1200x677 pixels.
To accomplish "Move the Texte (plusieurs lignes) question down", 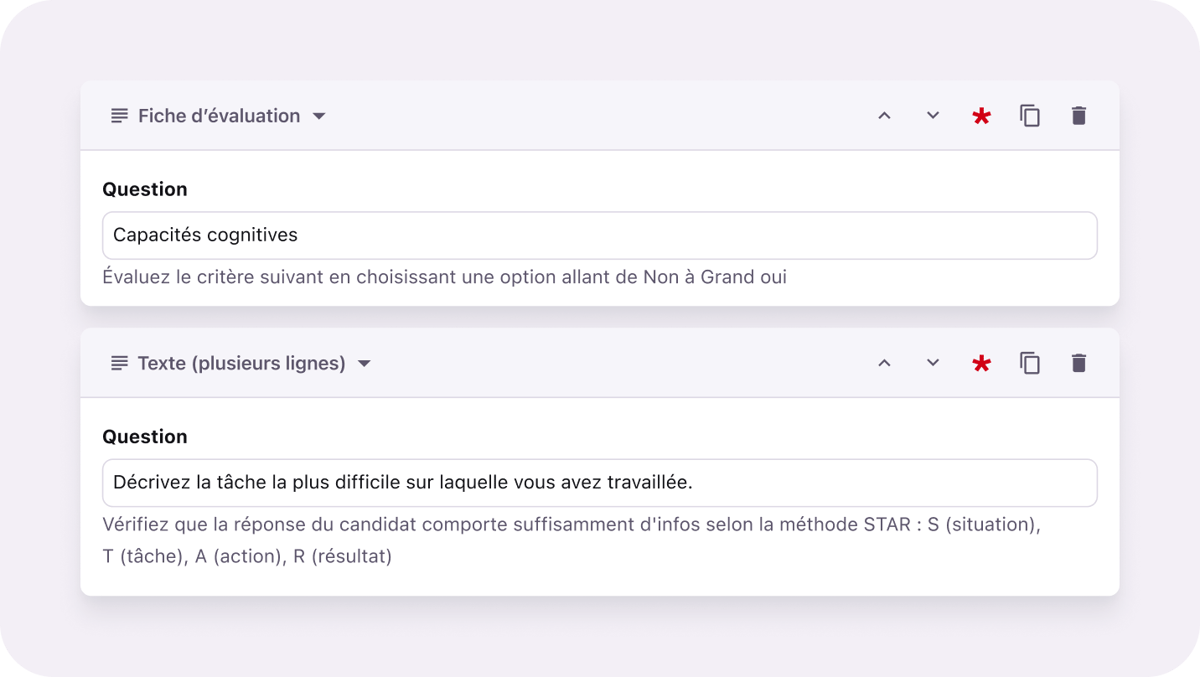I will click(933, 363).
